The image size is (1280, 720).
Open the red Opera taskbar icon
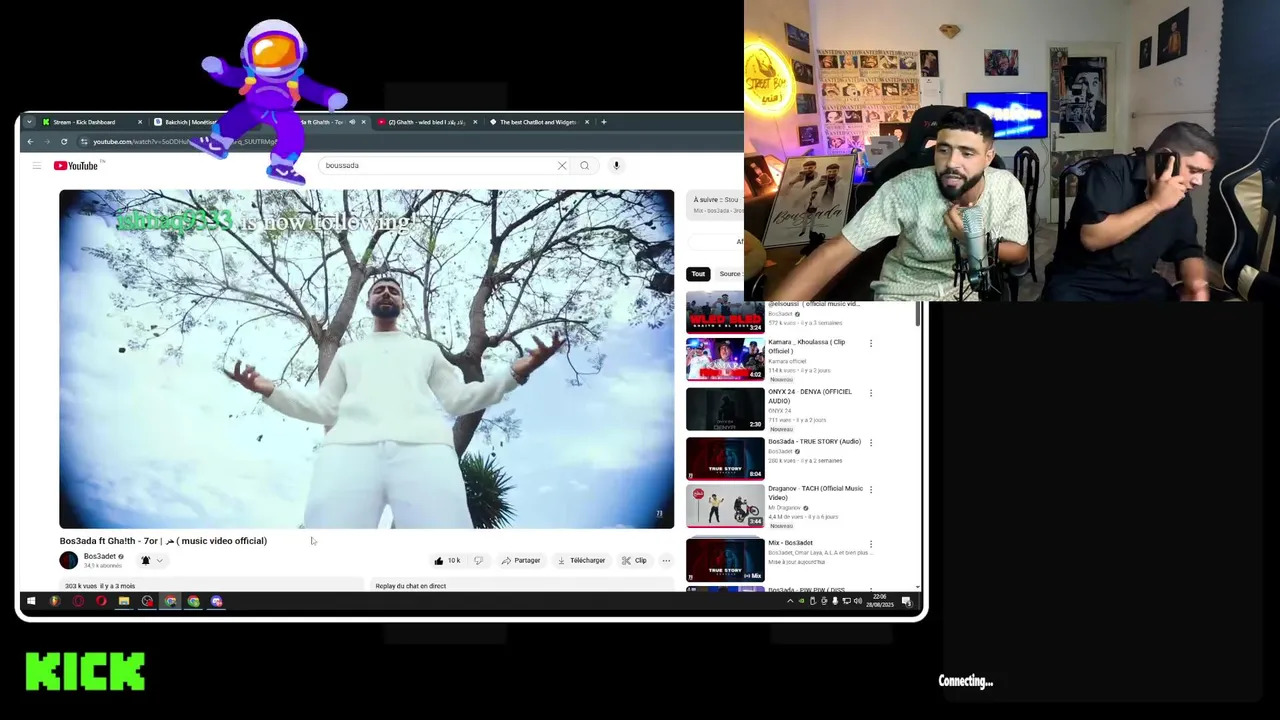(x=101, y=601)
